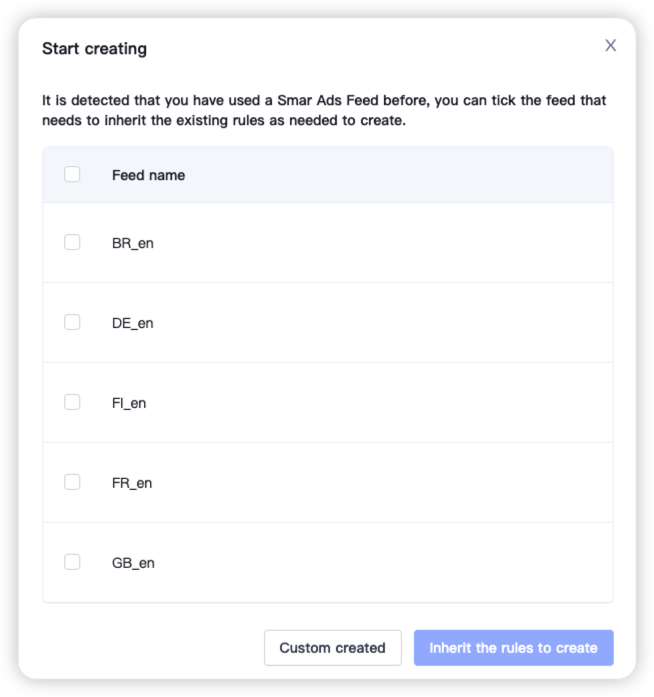Close the Start creating dialog
654x697 pixels.
coord(610,45)
